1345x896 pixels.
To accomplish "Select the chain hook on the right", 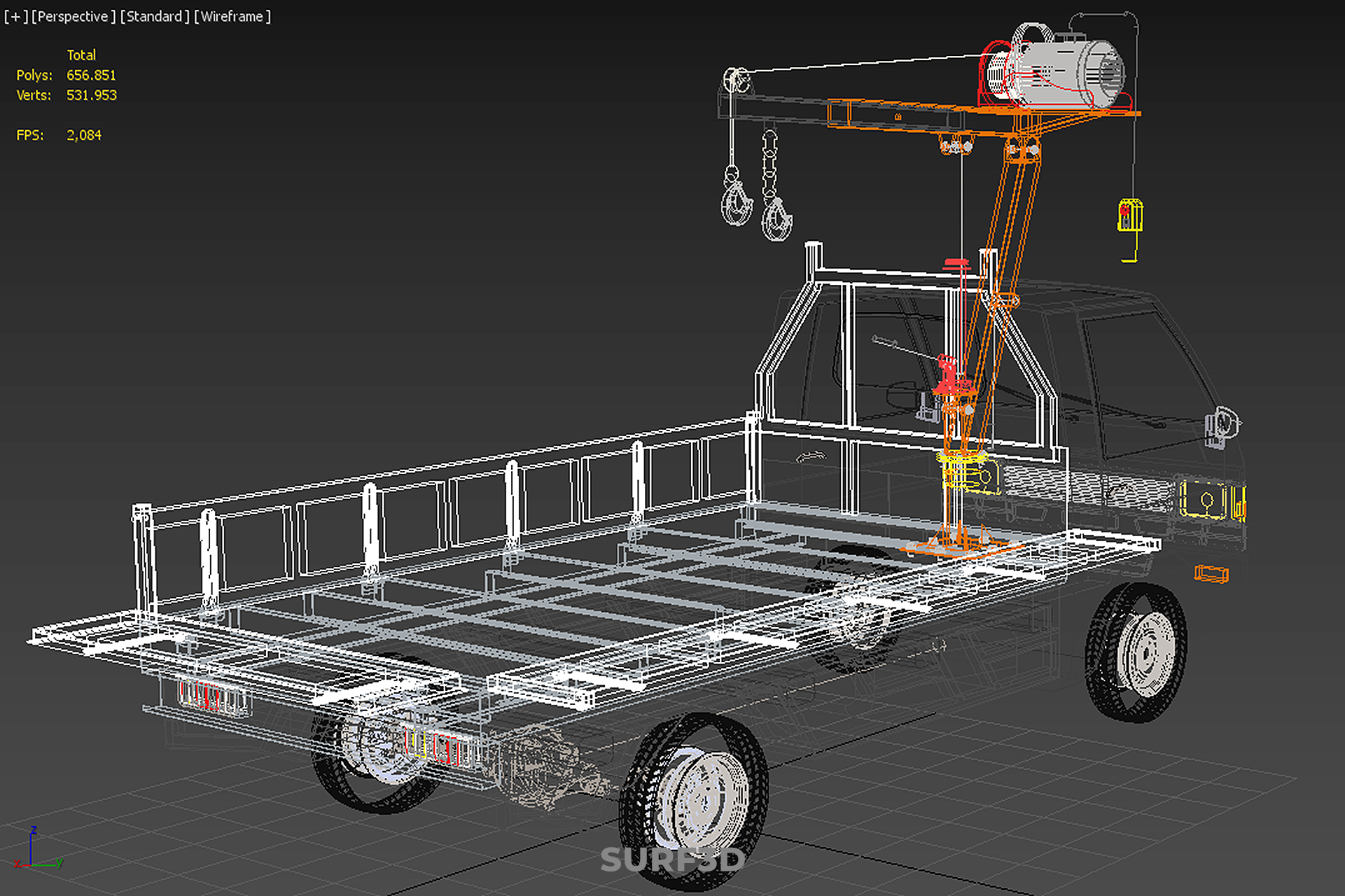I will coord(776,217).
